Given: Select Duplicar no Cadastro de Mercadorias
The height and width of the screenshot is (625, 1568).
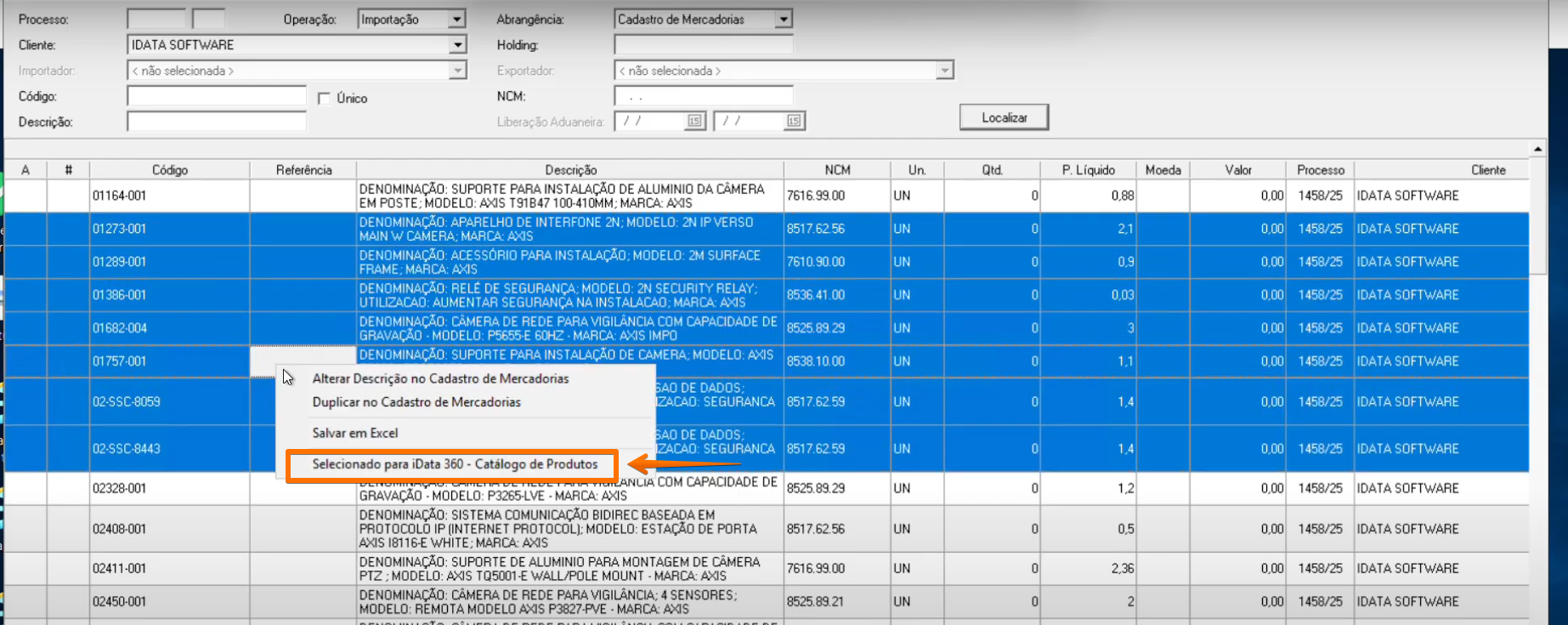Looking at the screenshot, I should coord(416,402).
